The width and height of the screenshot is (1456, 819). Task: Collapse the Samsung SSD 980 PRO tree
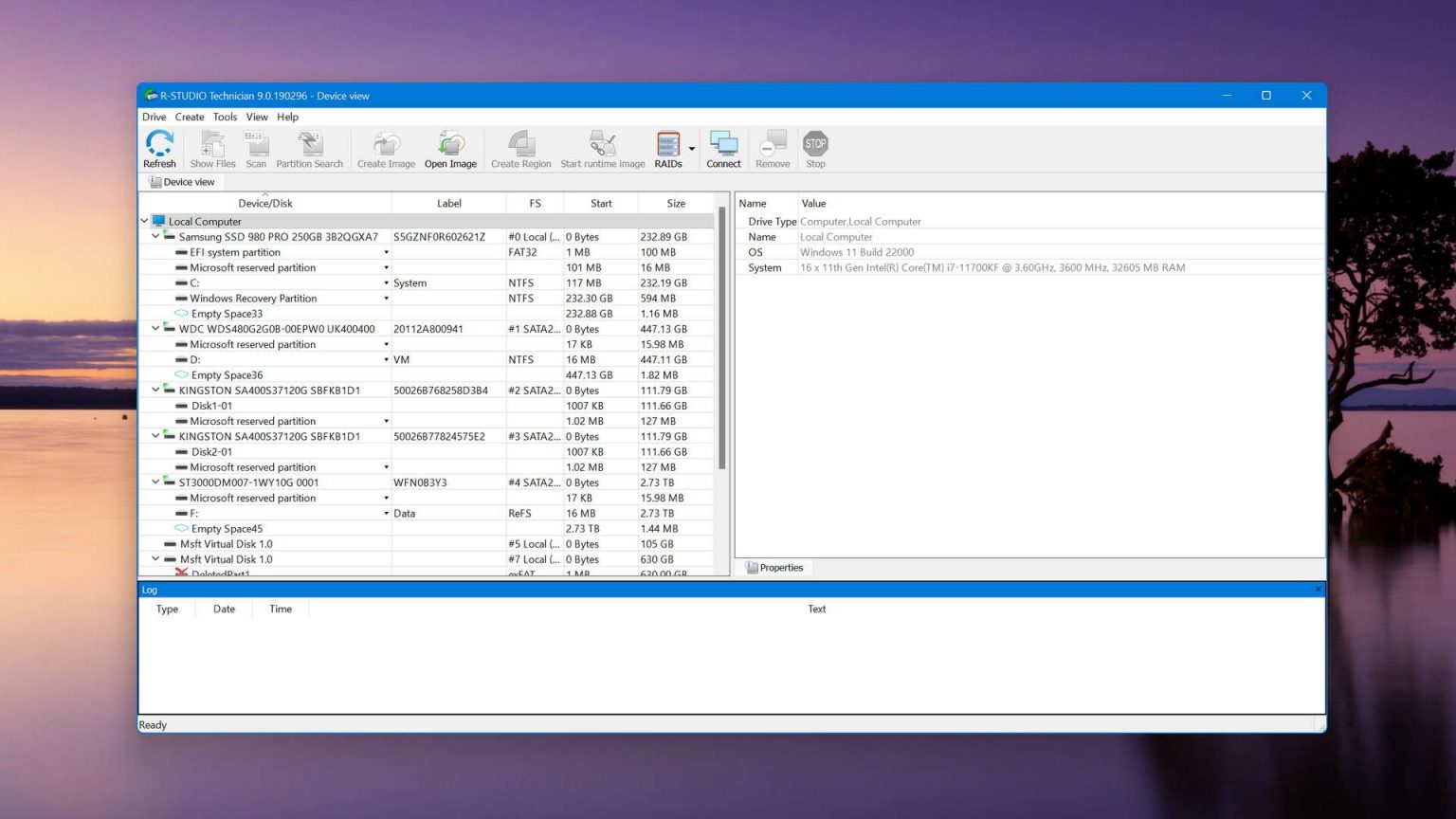[155, 236]
